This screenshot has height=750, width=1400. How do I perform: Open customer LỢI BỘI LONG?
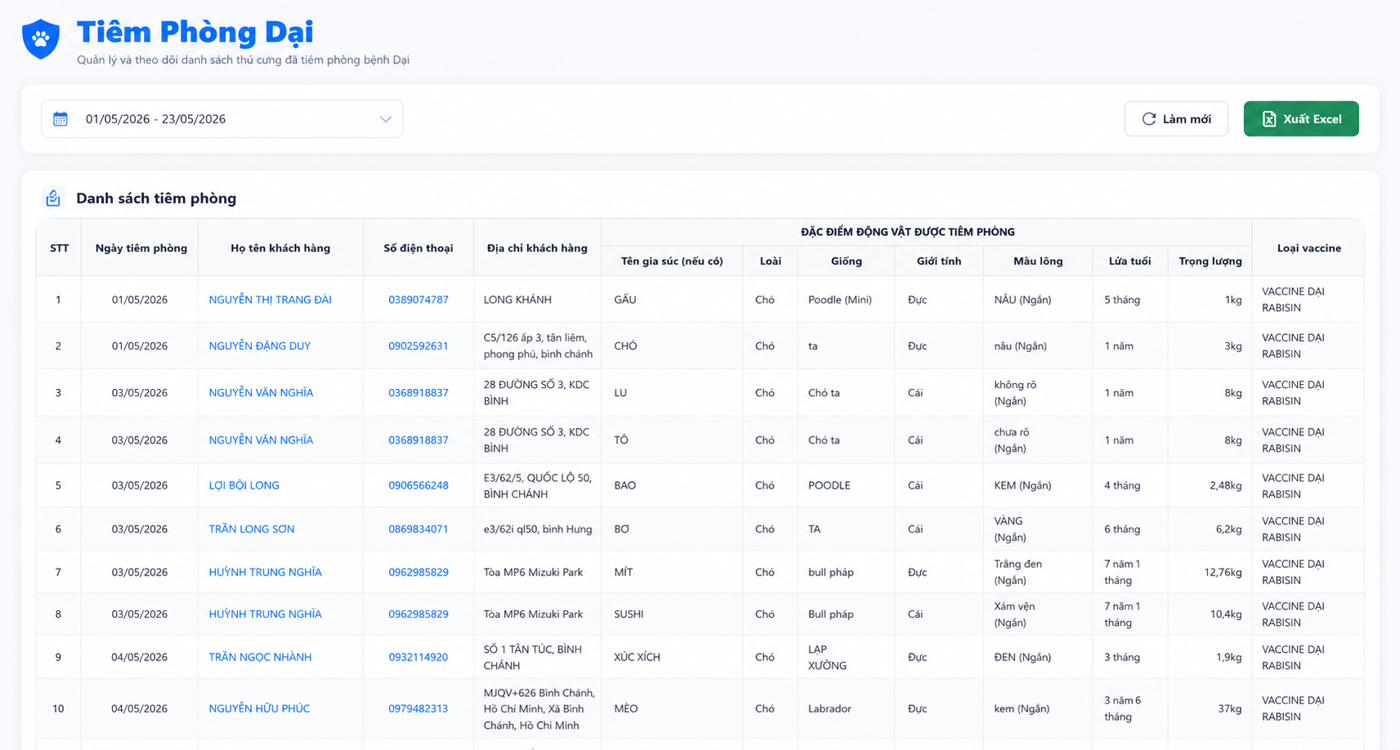point(244,486)
